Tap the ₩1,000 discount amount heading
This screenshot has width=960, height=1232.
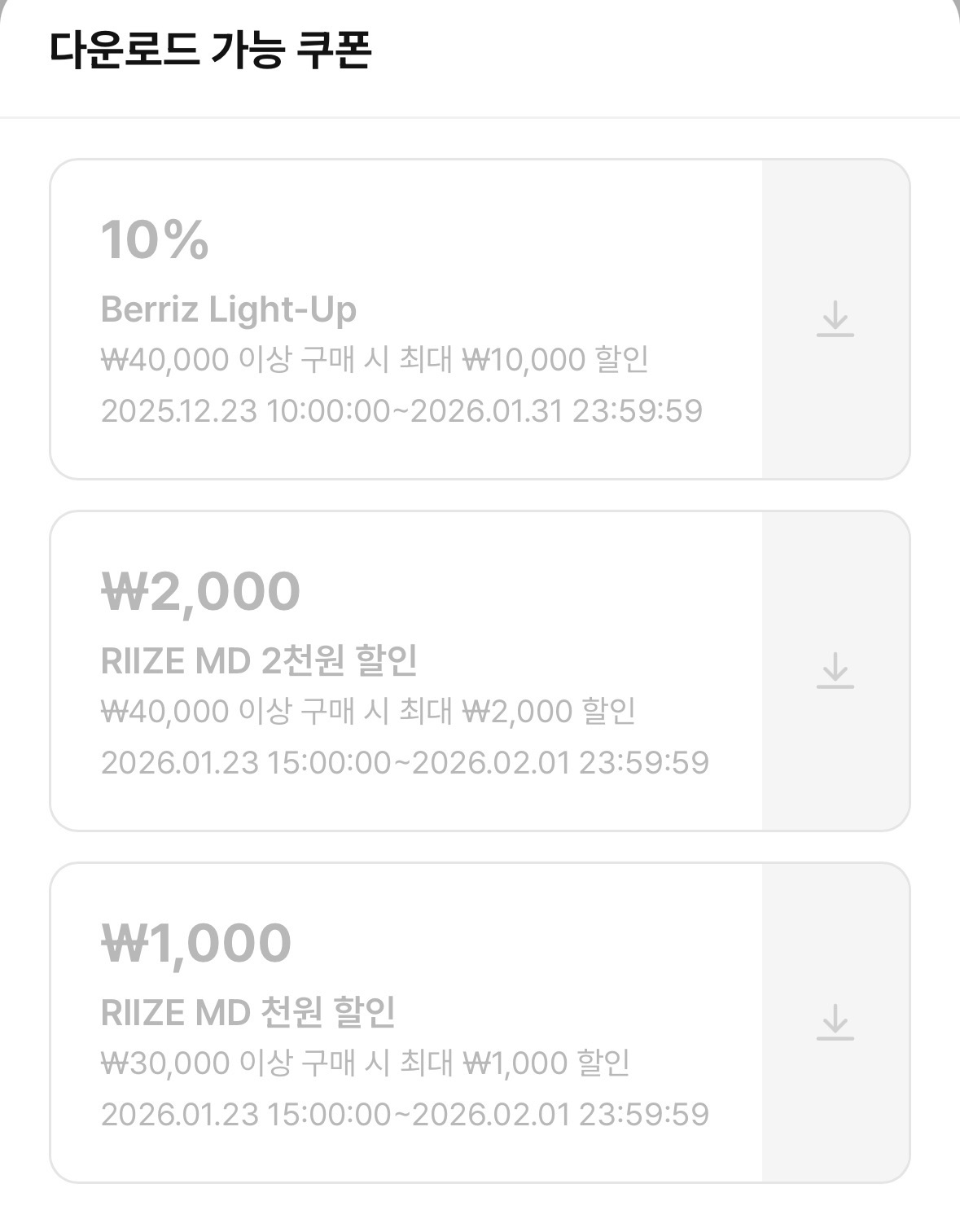click(195, 943)
